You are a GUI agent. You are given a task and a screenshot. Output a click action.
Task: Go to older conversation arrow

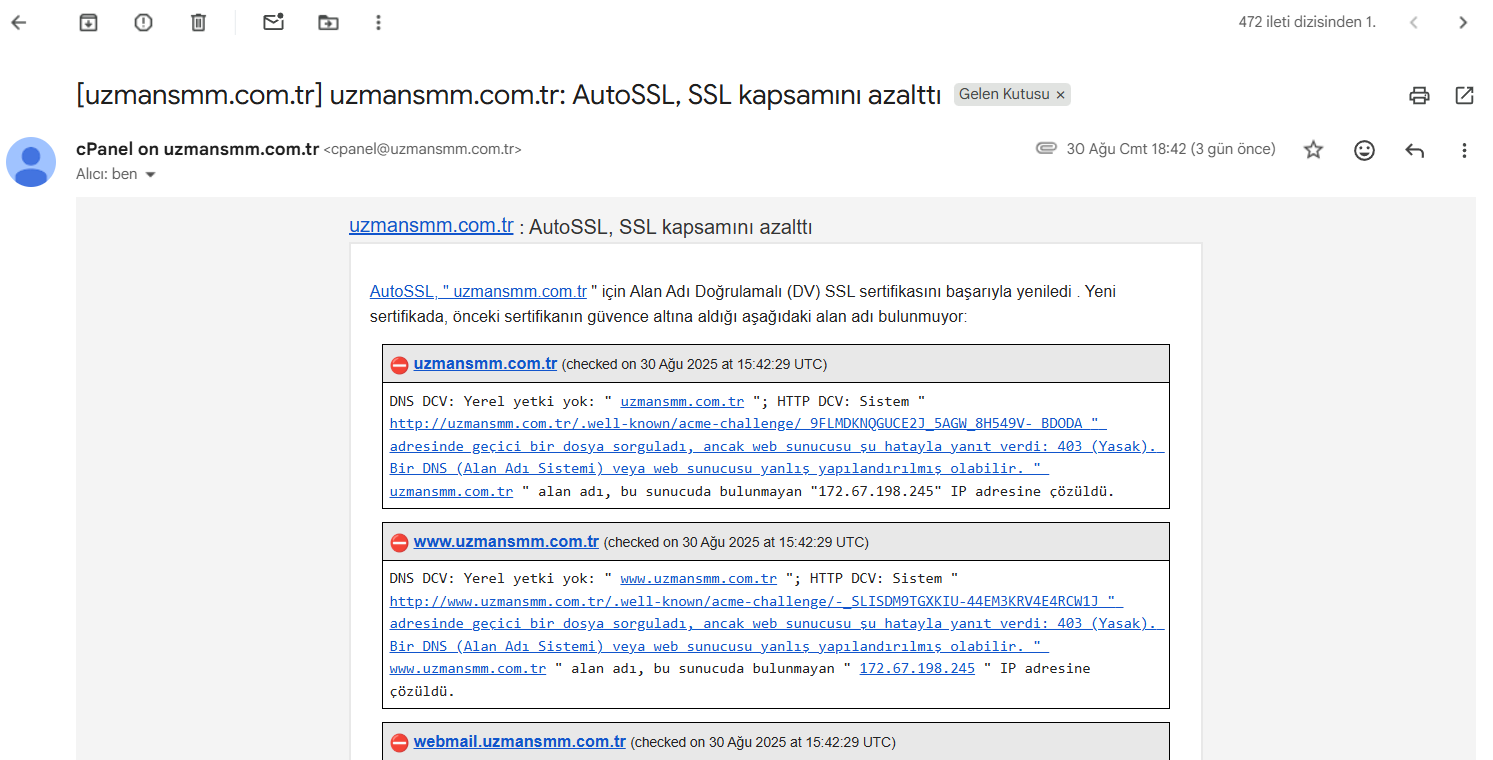[x=1463, y=22]
